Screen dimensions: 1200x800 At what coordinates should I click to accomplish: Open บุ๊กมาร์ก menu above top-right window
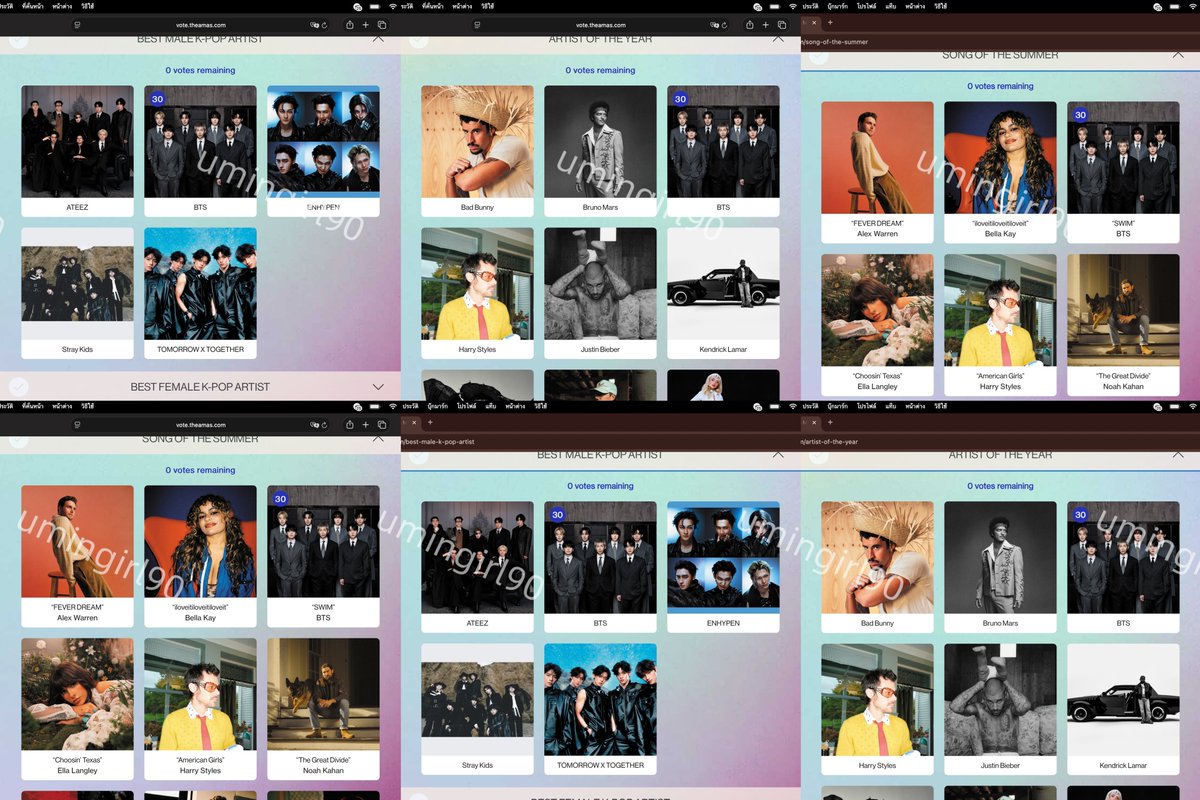[x=839, y=6]
